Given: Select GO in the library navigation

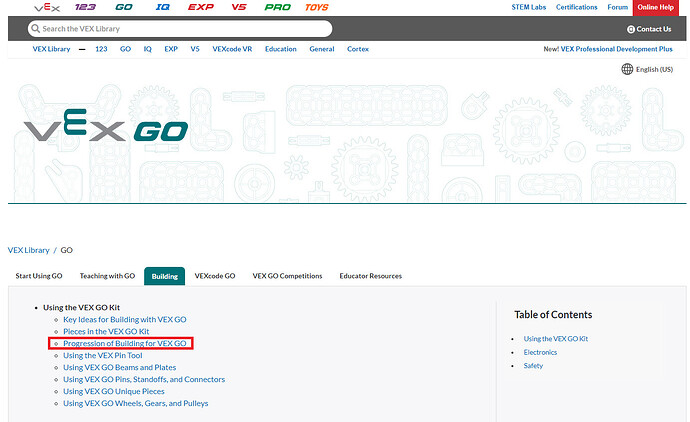Looking at the screenshot, I should point(125,49).
